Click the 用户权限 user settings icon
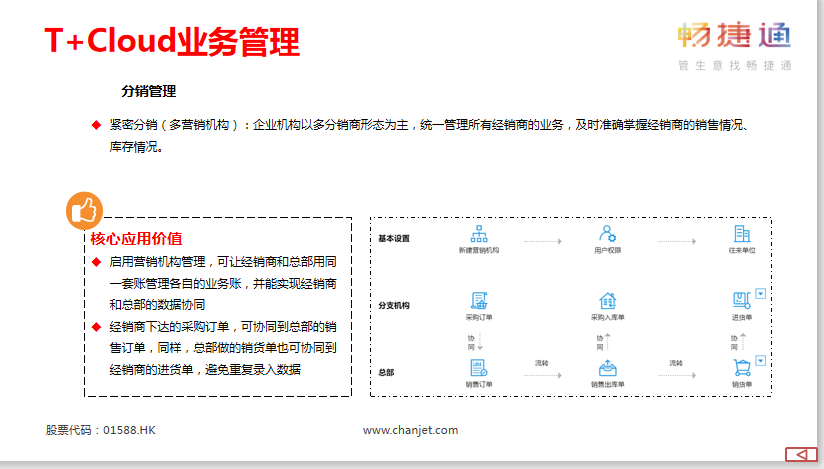The image size is (824, 469). [607, 233]
